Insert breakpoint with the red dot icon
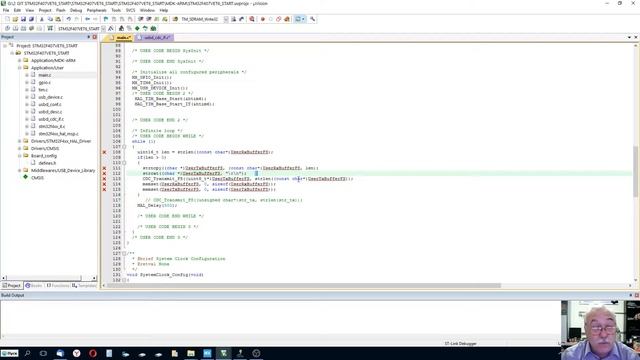The width and height of the screenshot is (640, 360). coord(262,19)
